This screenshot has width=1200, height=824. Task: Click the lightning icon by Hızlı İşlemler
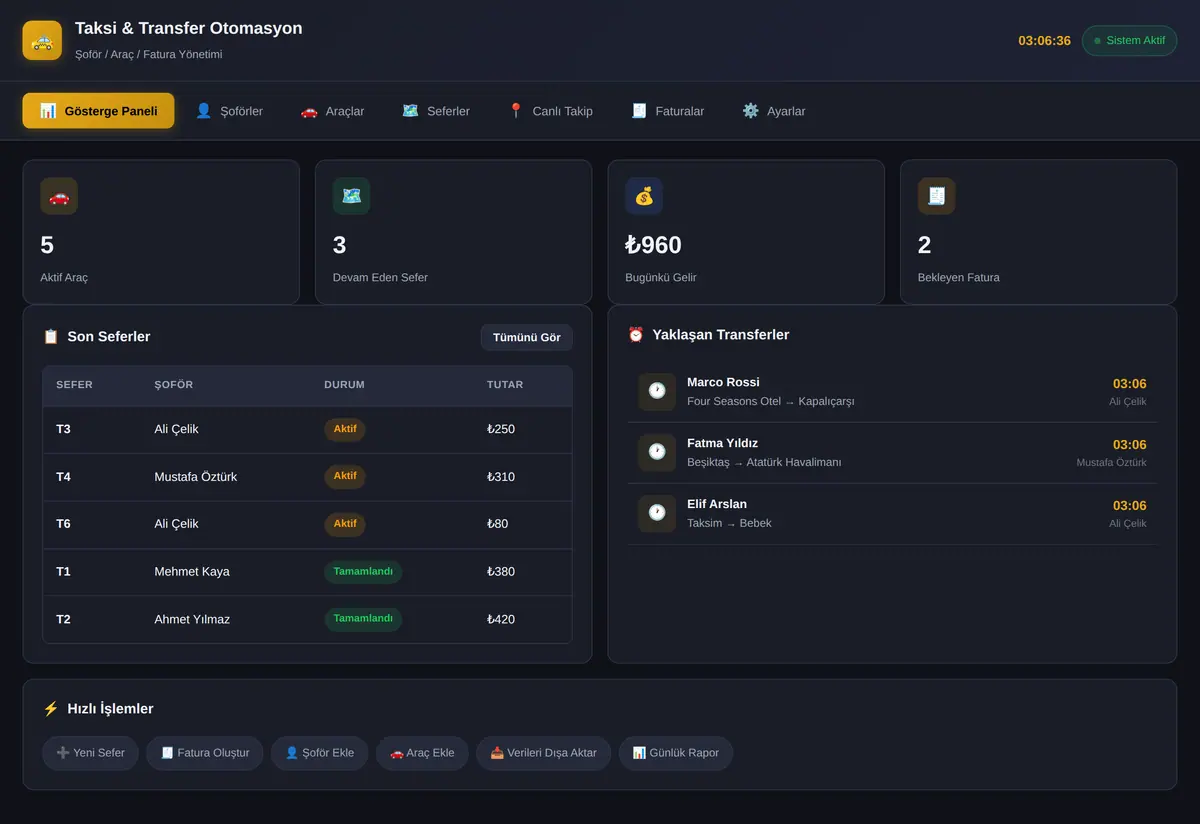click(51, 709)
